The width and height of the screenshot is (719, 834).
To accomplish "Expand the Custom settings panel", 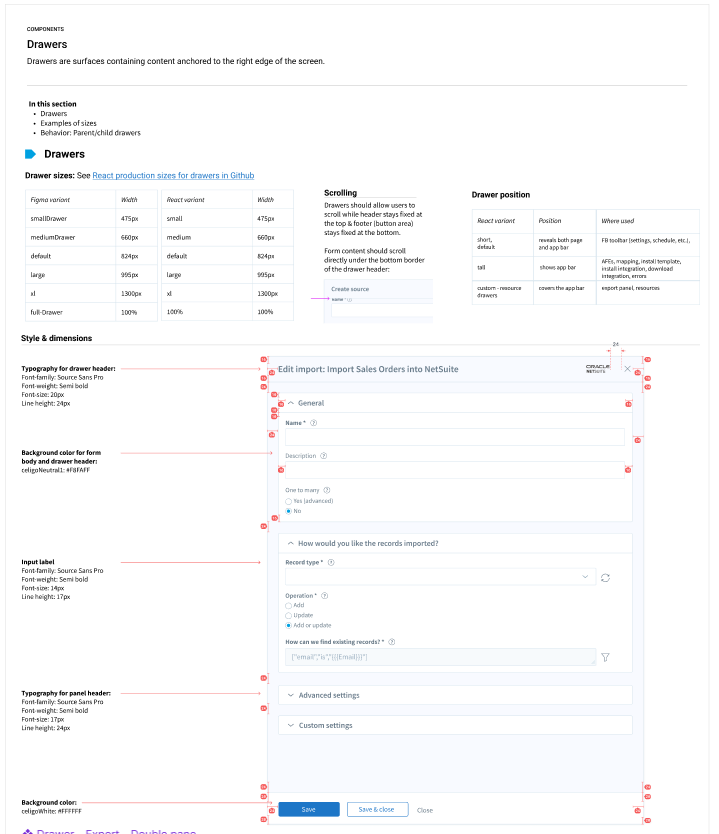I will coord(290,725).
